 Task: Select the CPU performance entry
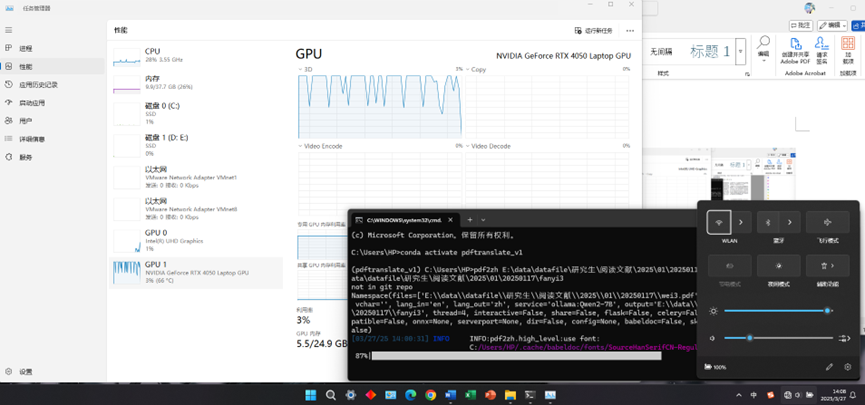196,56
